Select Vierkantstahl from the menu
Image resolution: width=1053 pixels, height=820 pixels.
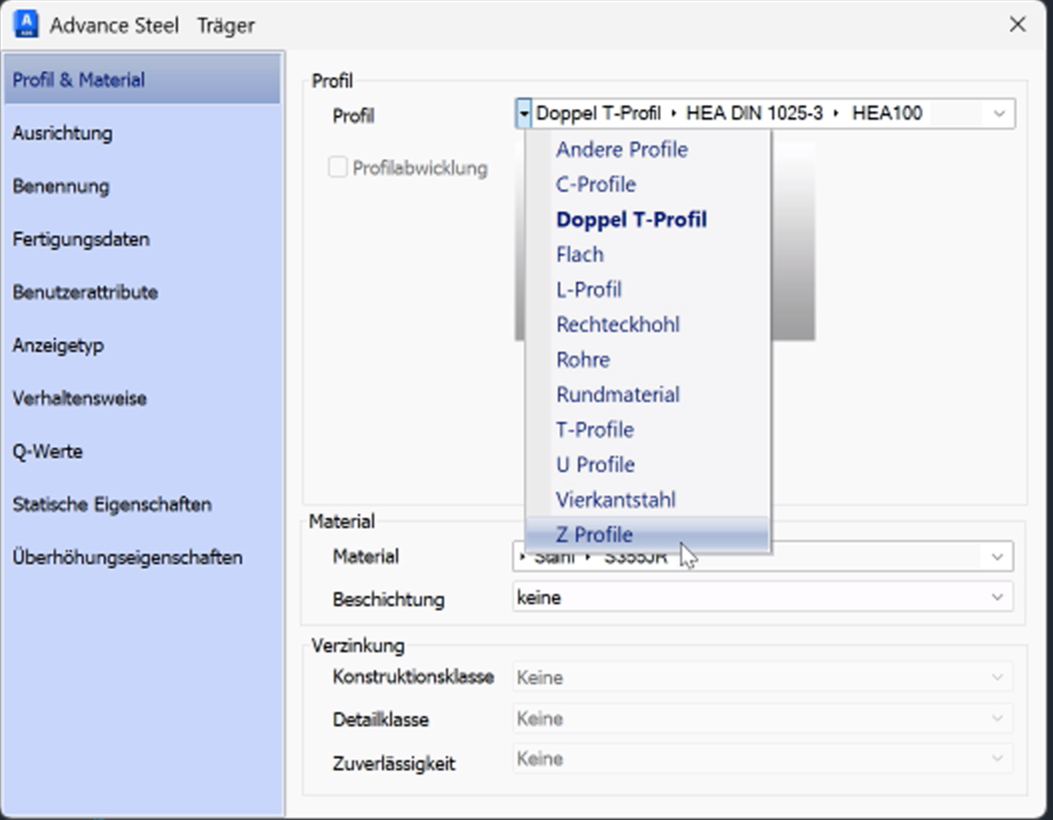pyautogui.click(x=647, y=500)
